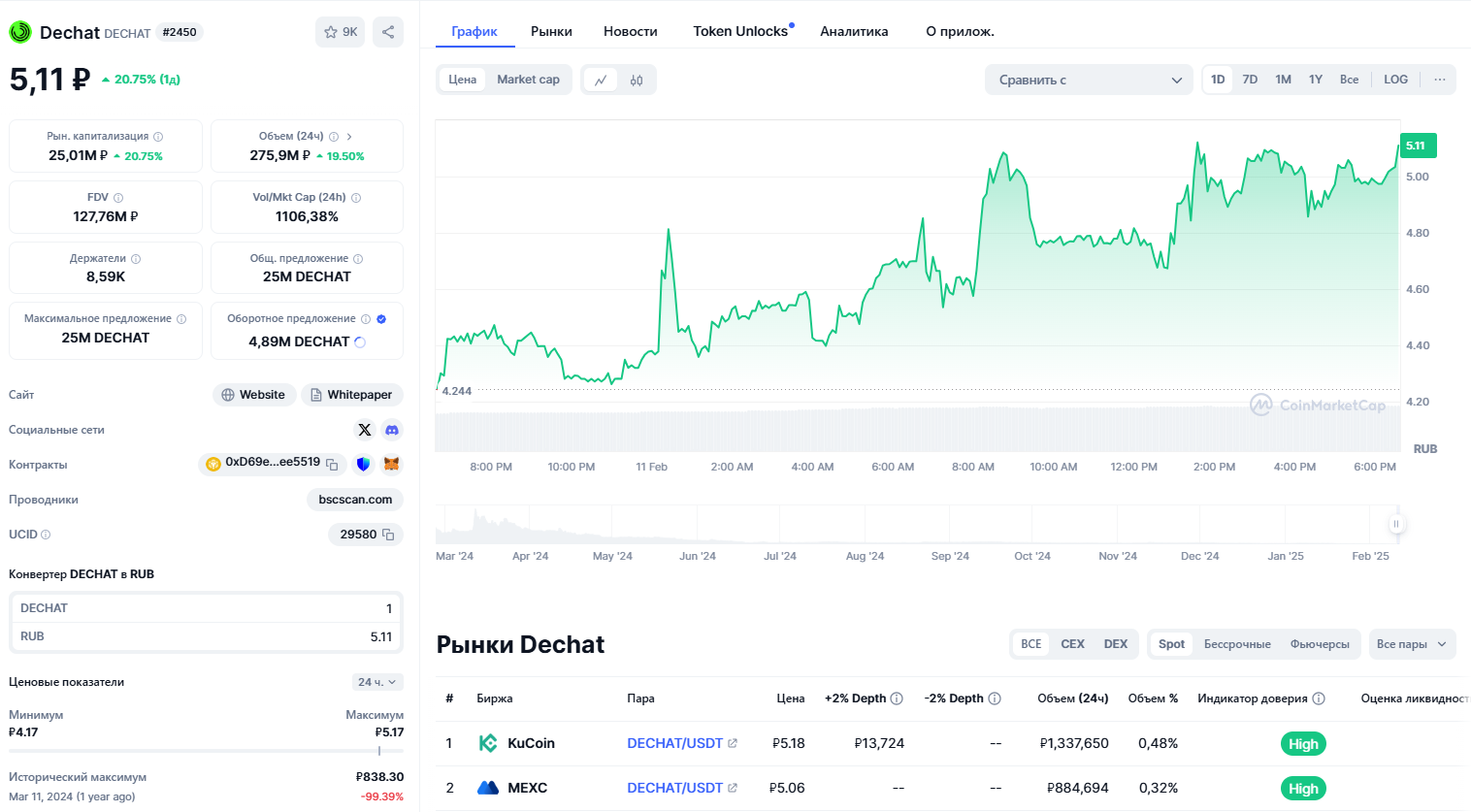Open the График tab
Screen dimensions: 1471x812
click(474, 31)
